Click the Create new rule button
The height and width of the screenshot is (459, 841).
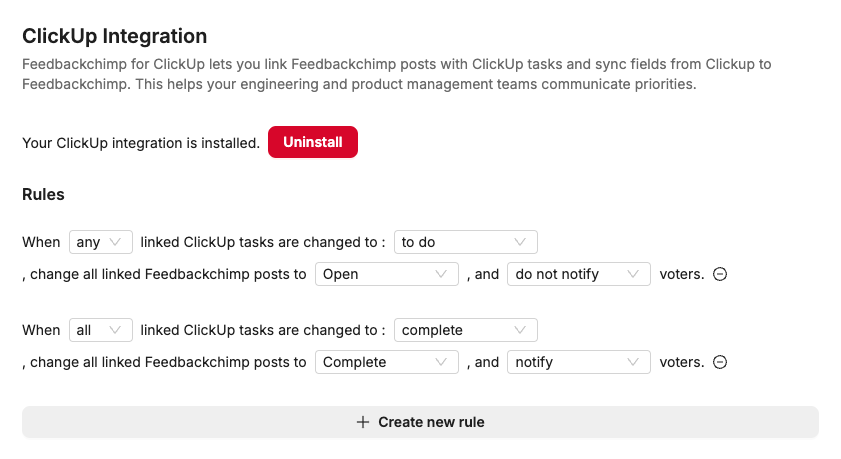point(420,422)
